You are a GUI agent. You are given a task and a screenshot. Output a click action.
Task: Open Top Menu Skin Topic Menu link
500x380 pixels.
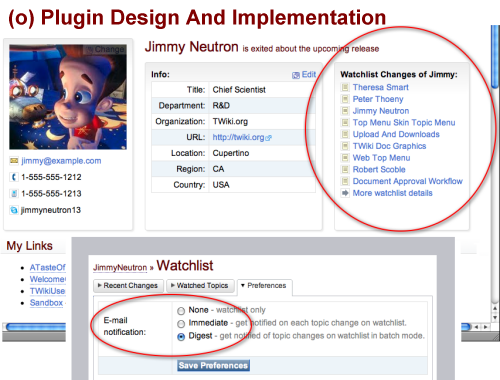[x=404, y=122]
